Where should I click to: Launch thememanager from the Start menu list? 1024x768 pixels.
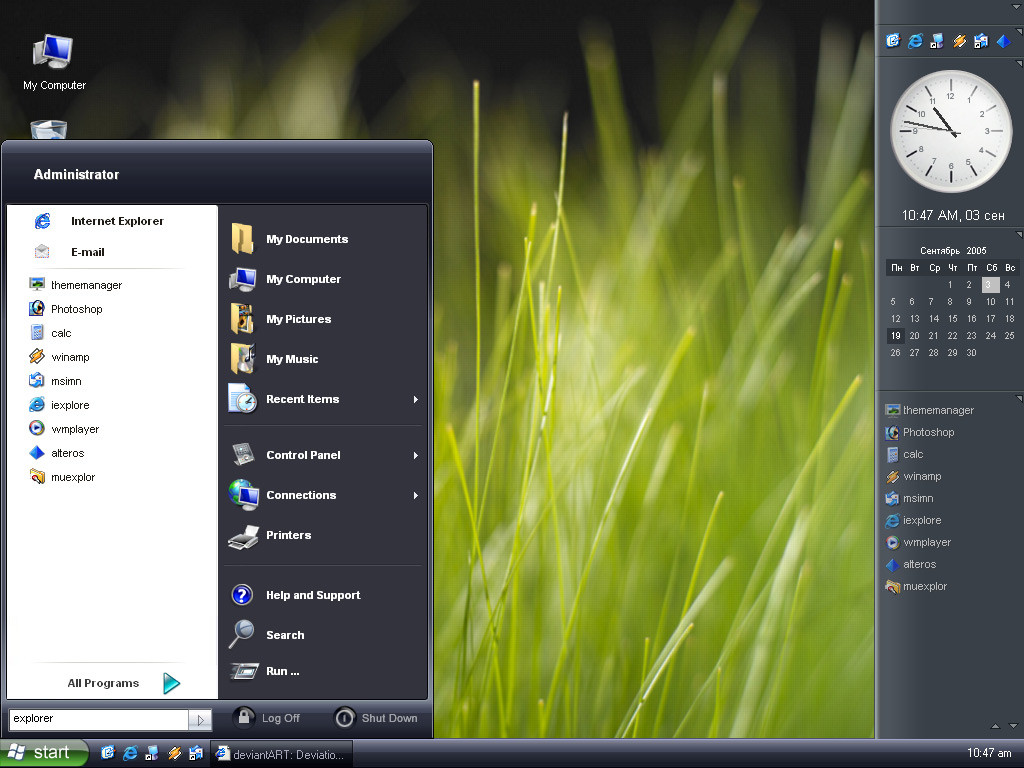click(75, 285)
